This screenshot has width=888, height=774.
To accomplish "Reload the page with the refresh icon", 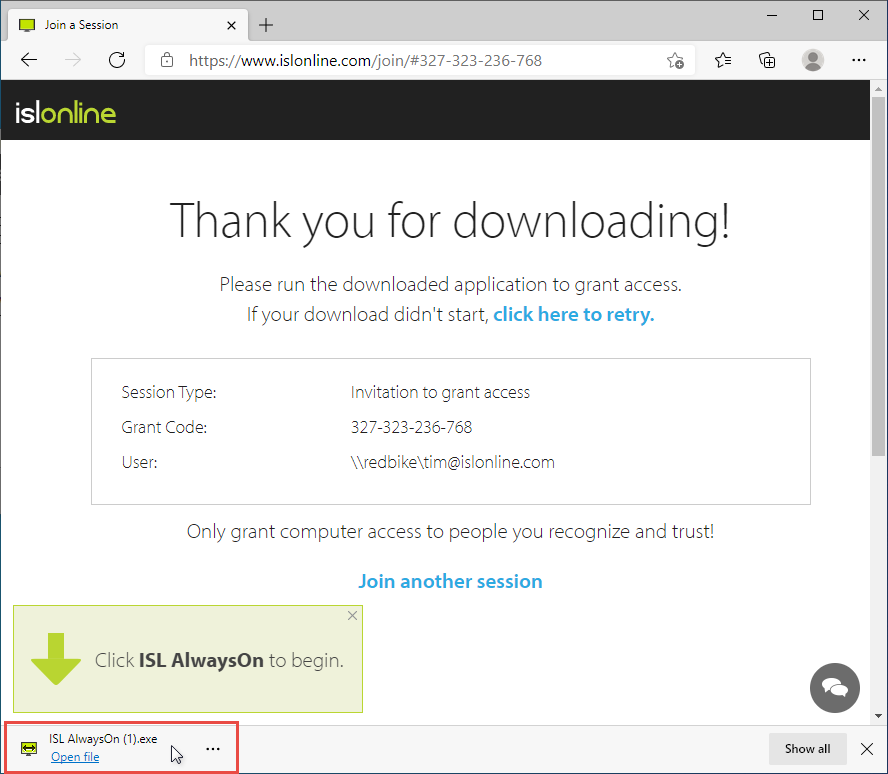I will (116, 60).
